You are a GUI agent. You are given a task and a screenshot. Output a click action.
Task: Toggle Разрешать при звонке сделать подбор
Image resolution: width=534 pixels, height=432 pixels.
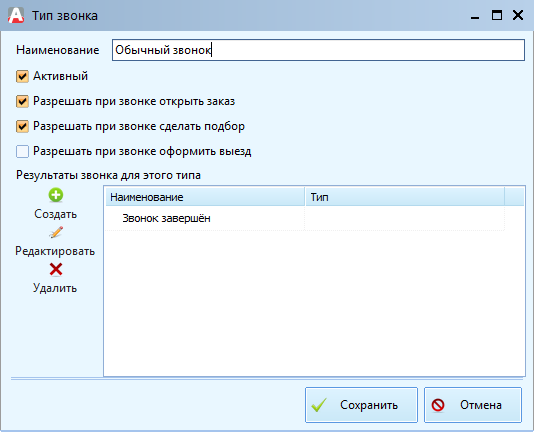click(x=22, y=126)
